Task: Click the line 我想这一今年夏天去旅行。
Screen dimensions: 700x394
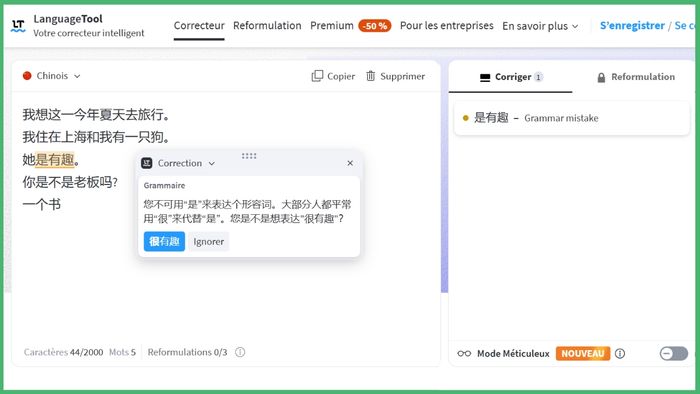Action: pos(96,115)
